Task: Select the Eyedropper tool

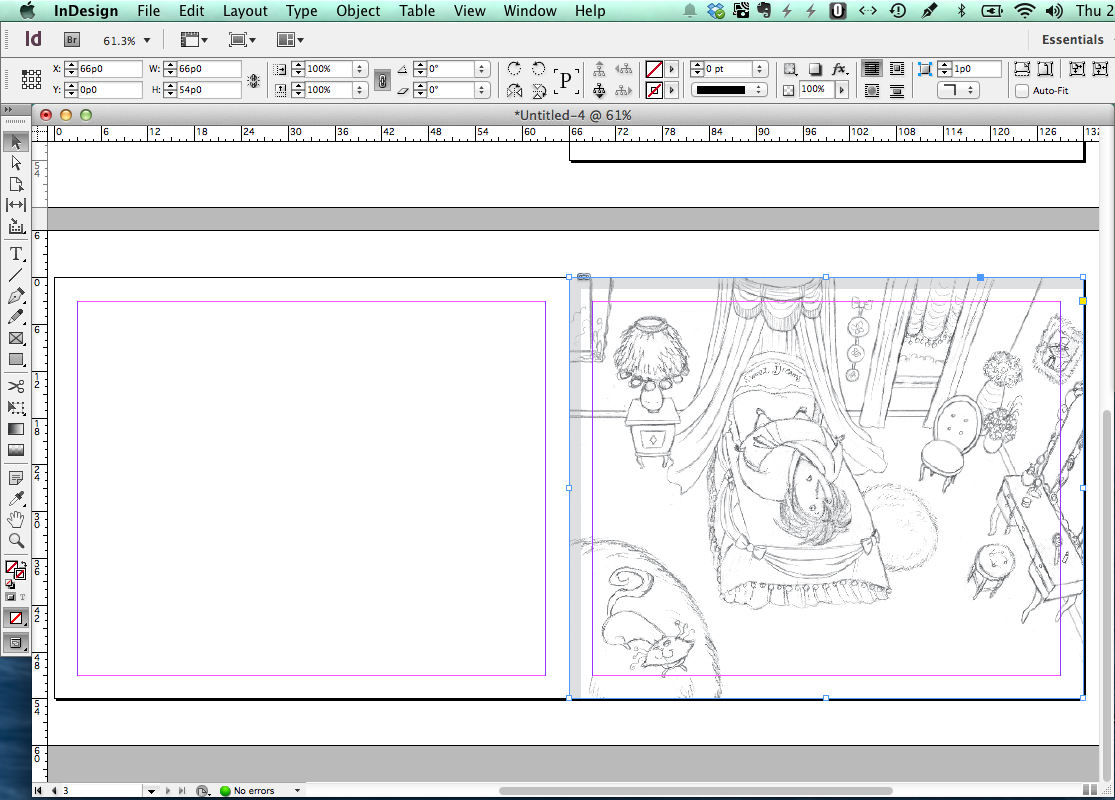Action: [x=16, y=498]
